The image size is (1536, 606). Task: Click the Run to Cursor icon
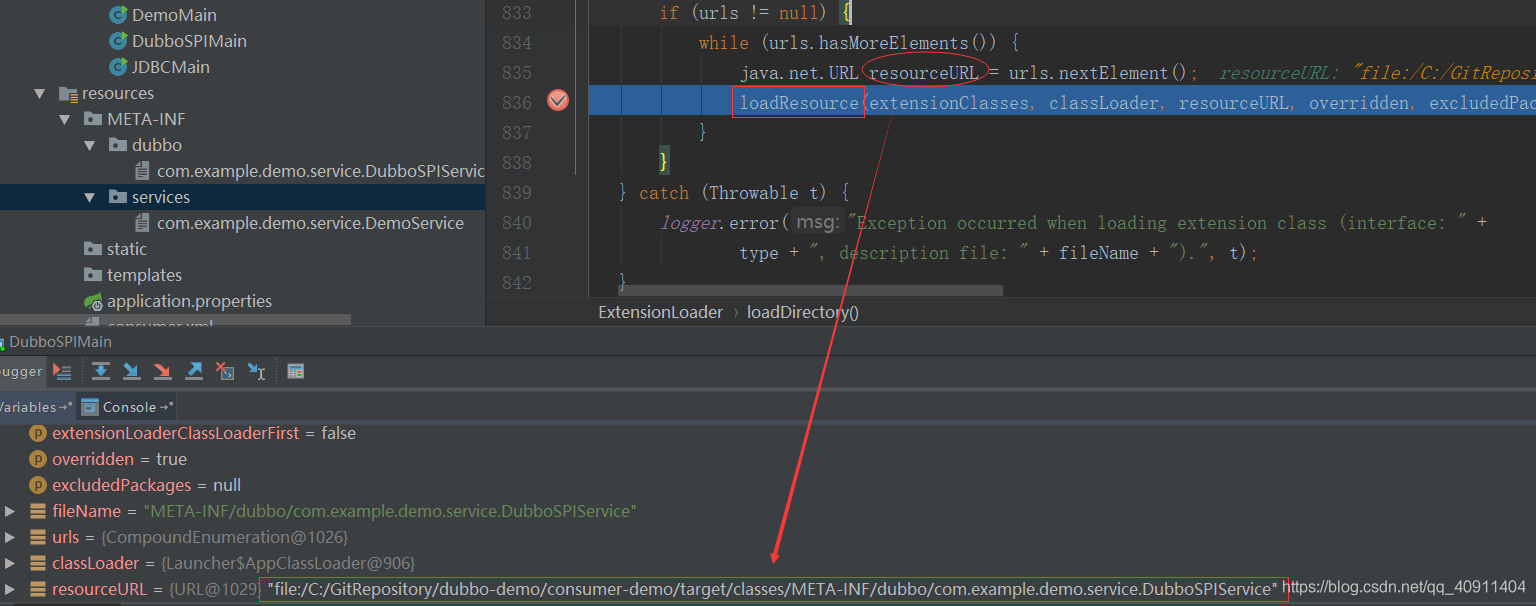(x=256, y=371)
